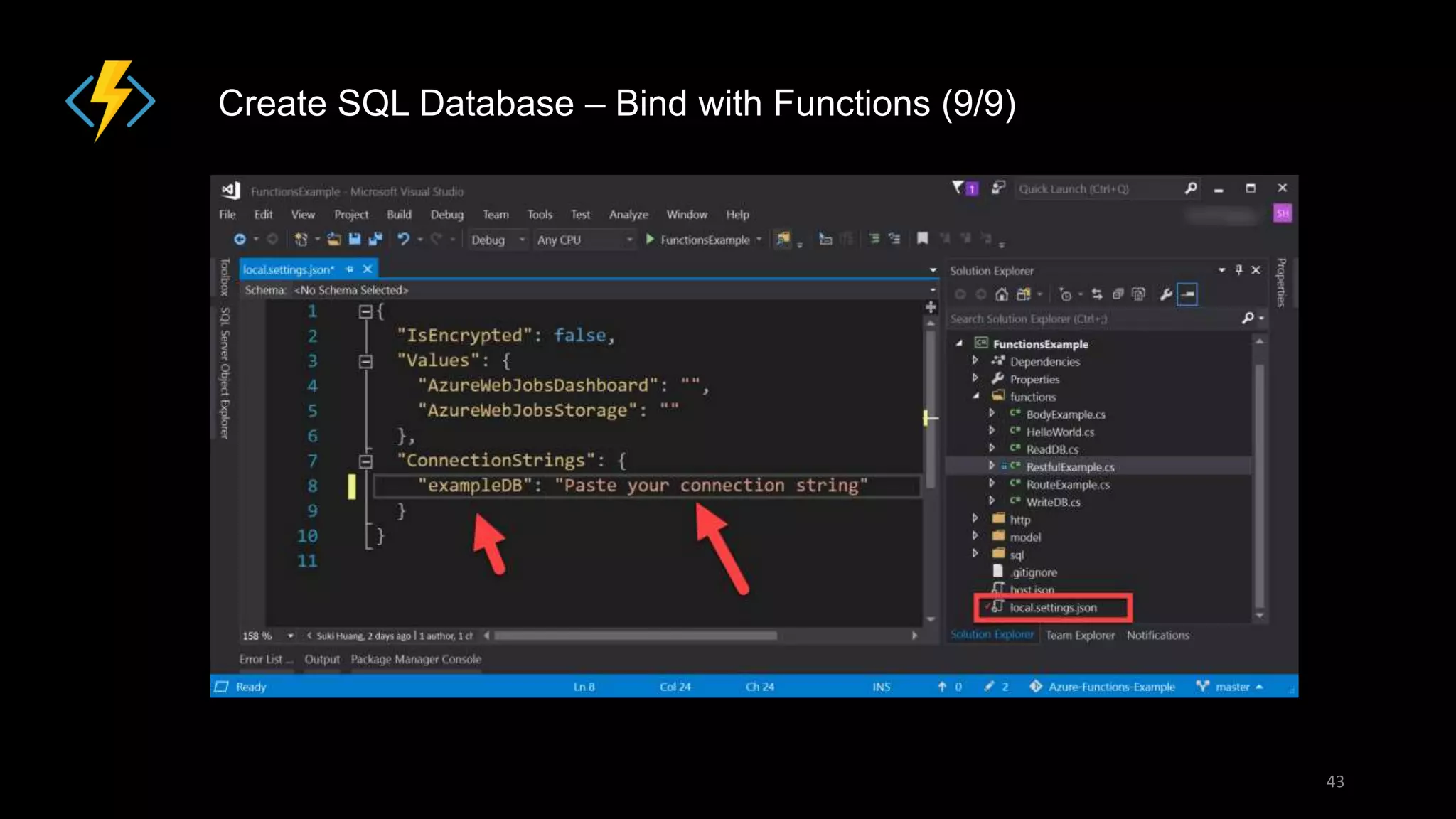Expand the Dependencies node
Image resolution: width=1456 pixels, height=819 pixels.
coord(975,360)
